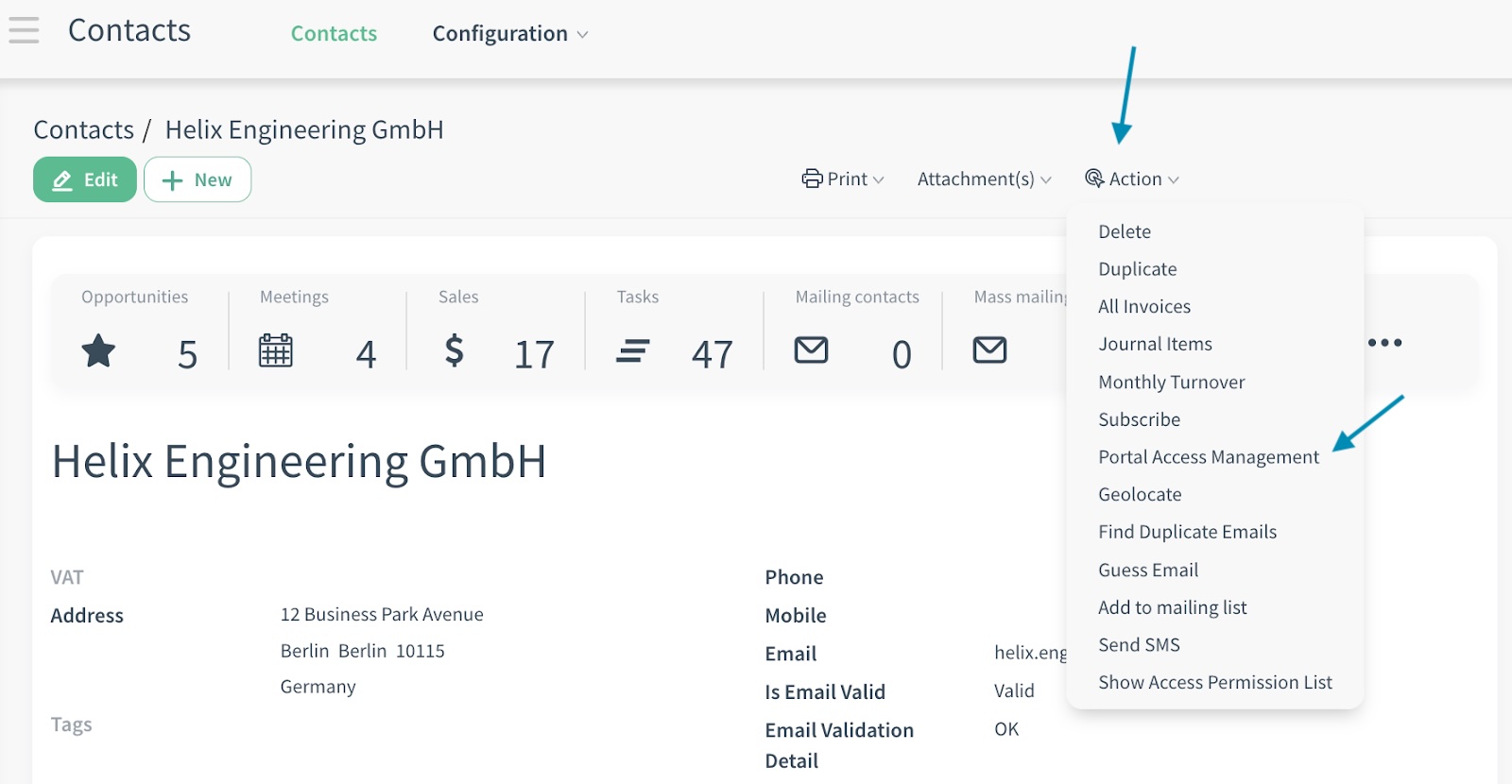Click the Tasks list icon
Viewport: 1512px width, 784px height.
[632, 351]
